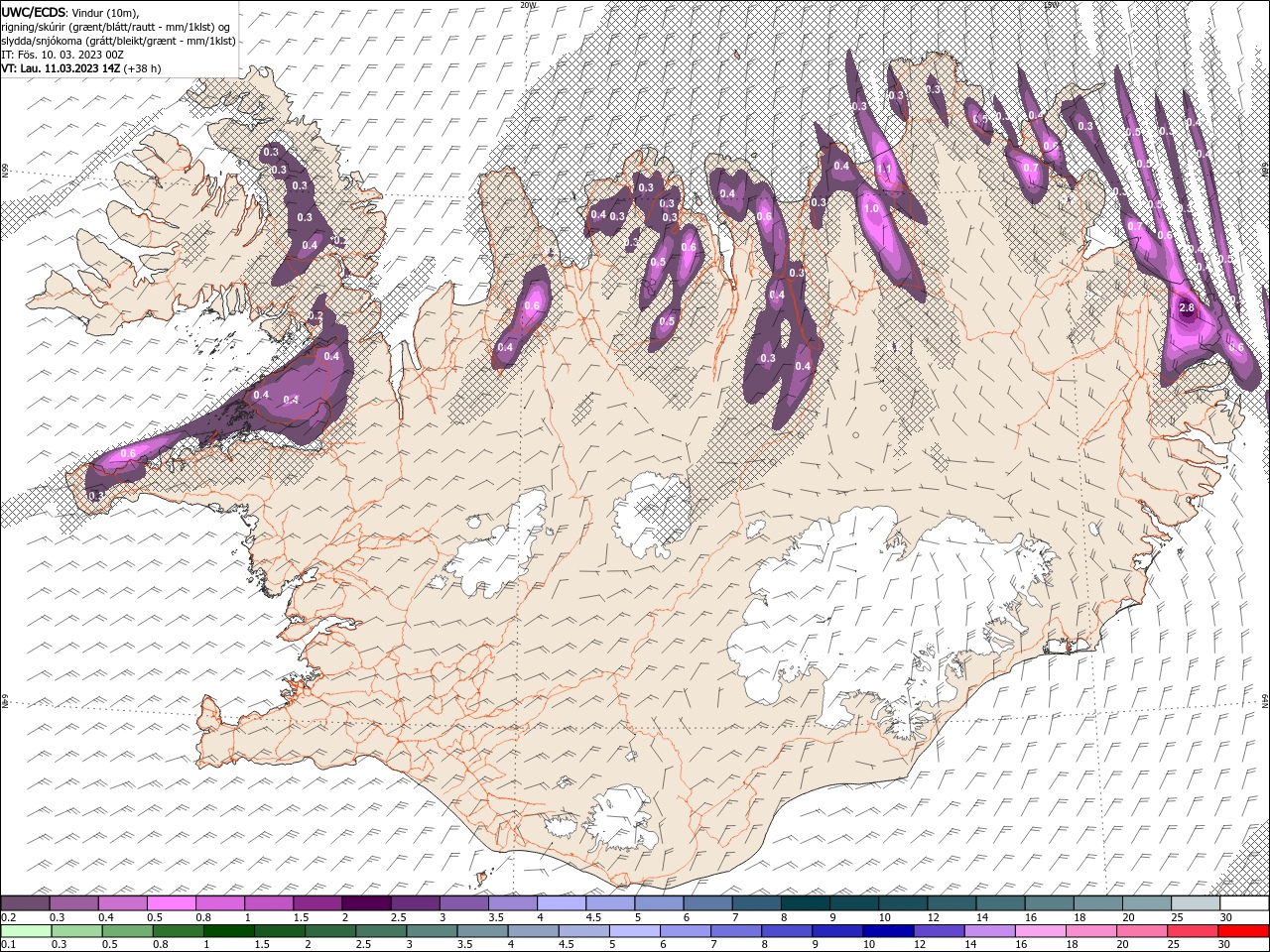Pick the first dark purple-gray swatch in top legend

click(x=25, y=903)
